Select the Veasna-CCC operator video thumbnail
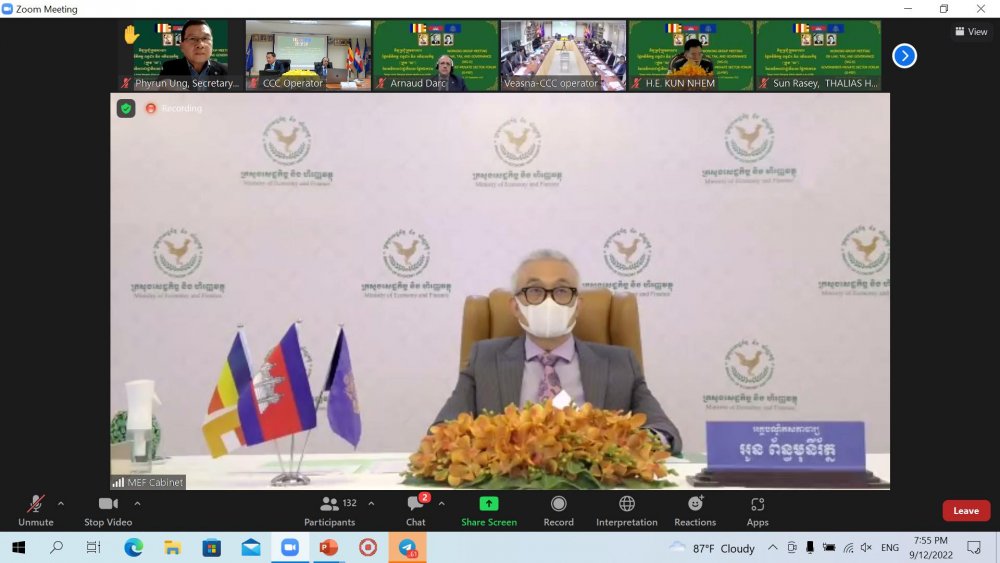1000x563 pixels. coord(564,55)
